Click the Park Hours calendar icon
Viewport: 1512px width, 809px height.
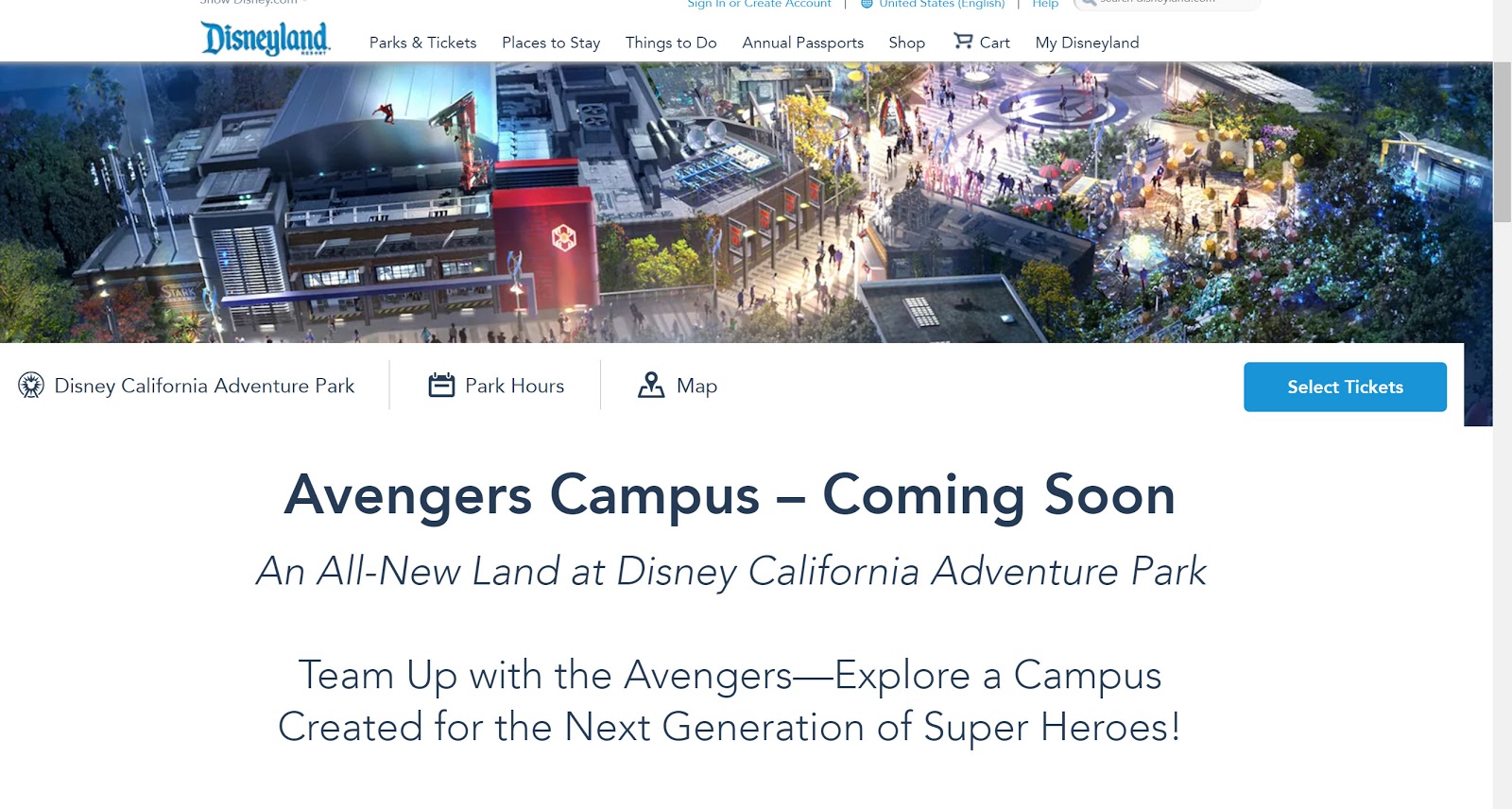coord(441,386)
